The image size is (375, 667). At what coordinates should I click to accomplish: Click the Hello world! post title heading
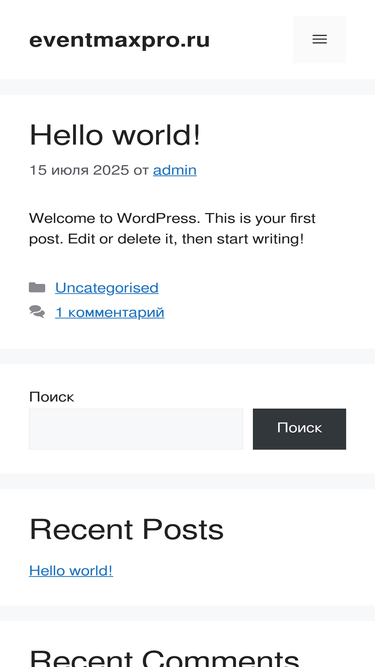(115, 135)
